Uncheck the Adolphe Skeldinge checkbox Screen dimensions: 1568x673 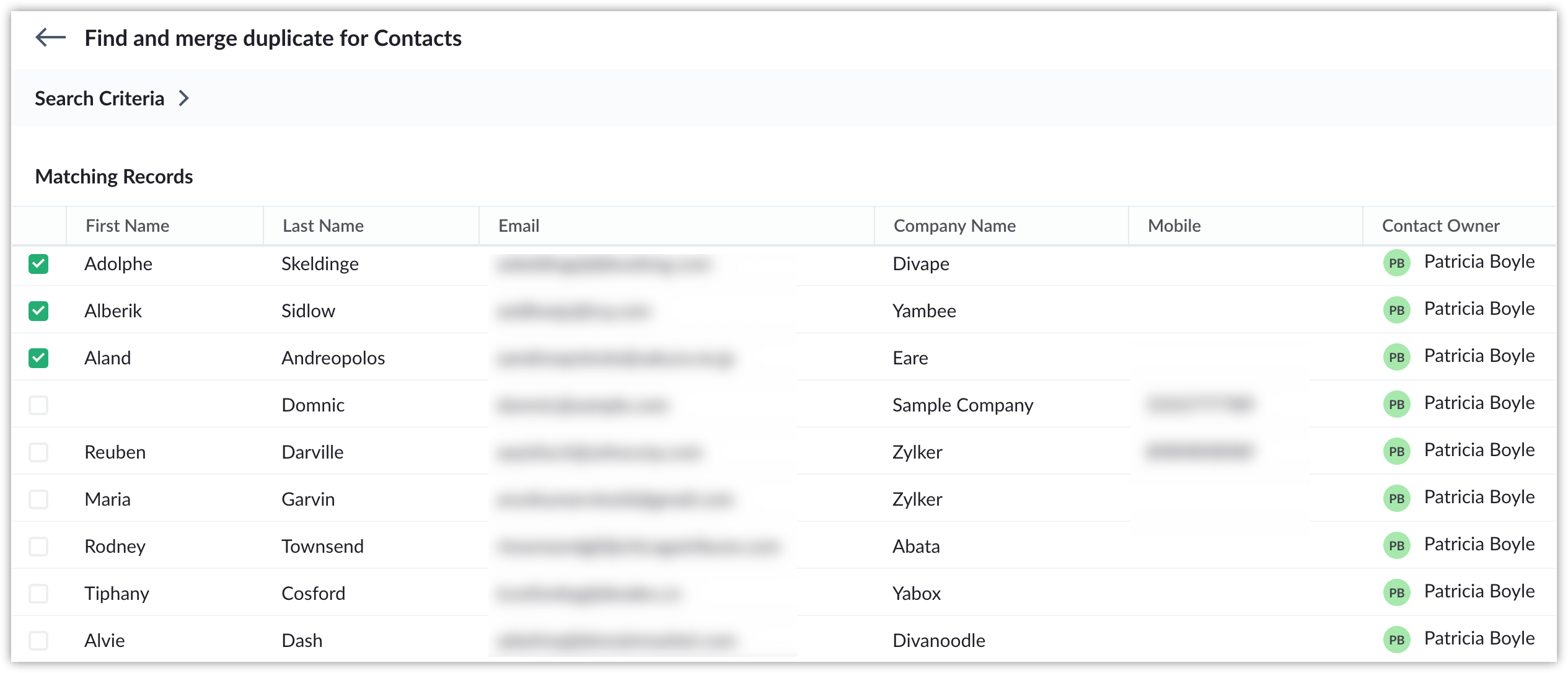coord(38,264)
